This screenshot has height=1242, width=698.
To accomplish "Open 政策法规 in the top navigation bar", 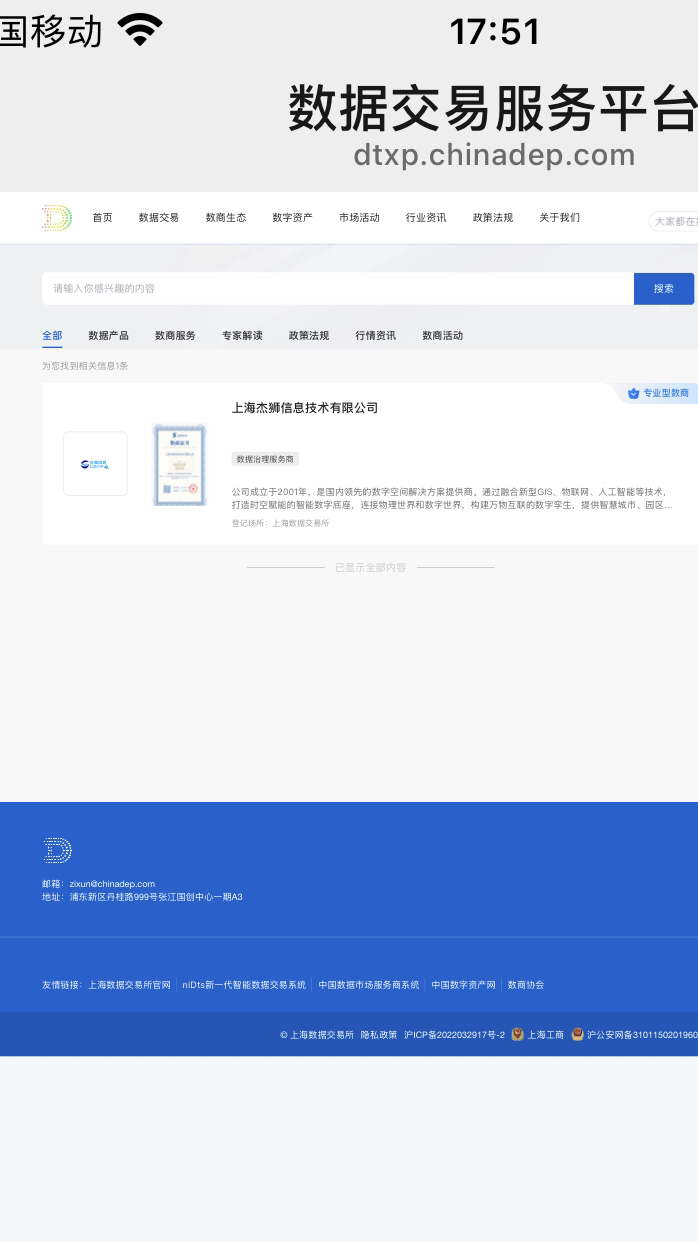I will (493, 218).
